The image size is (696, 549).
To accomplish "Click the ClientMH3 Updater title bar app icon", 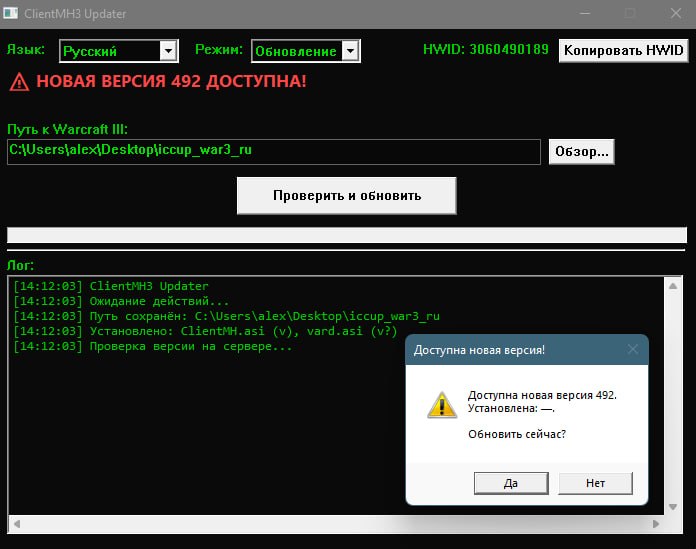I will [10, 13].
